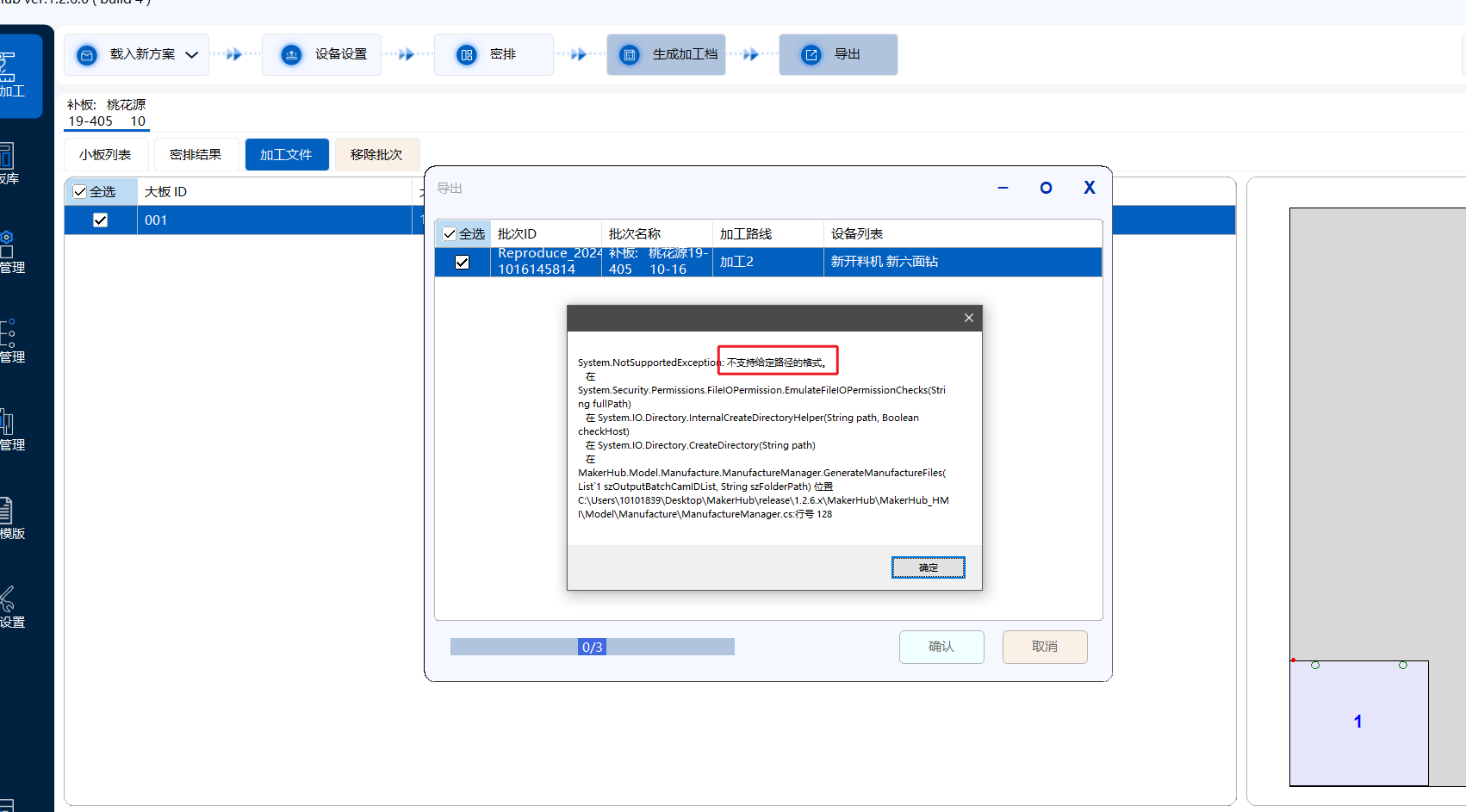Click the 密排 nesting step icon

pos(466,55)
